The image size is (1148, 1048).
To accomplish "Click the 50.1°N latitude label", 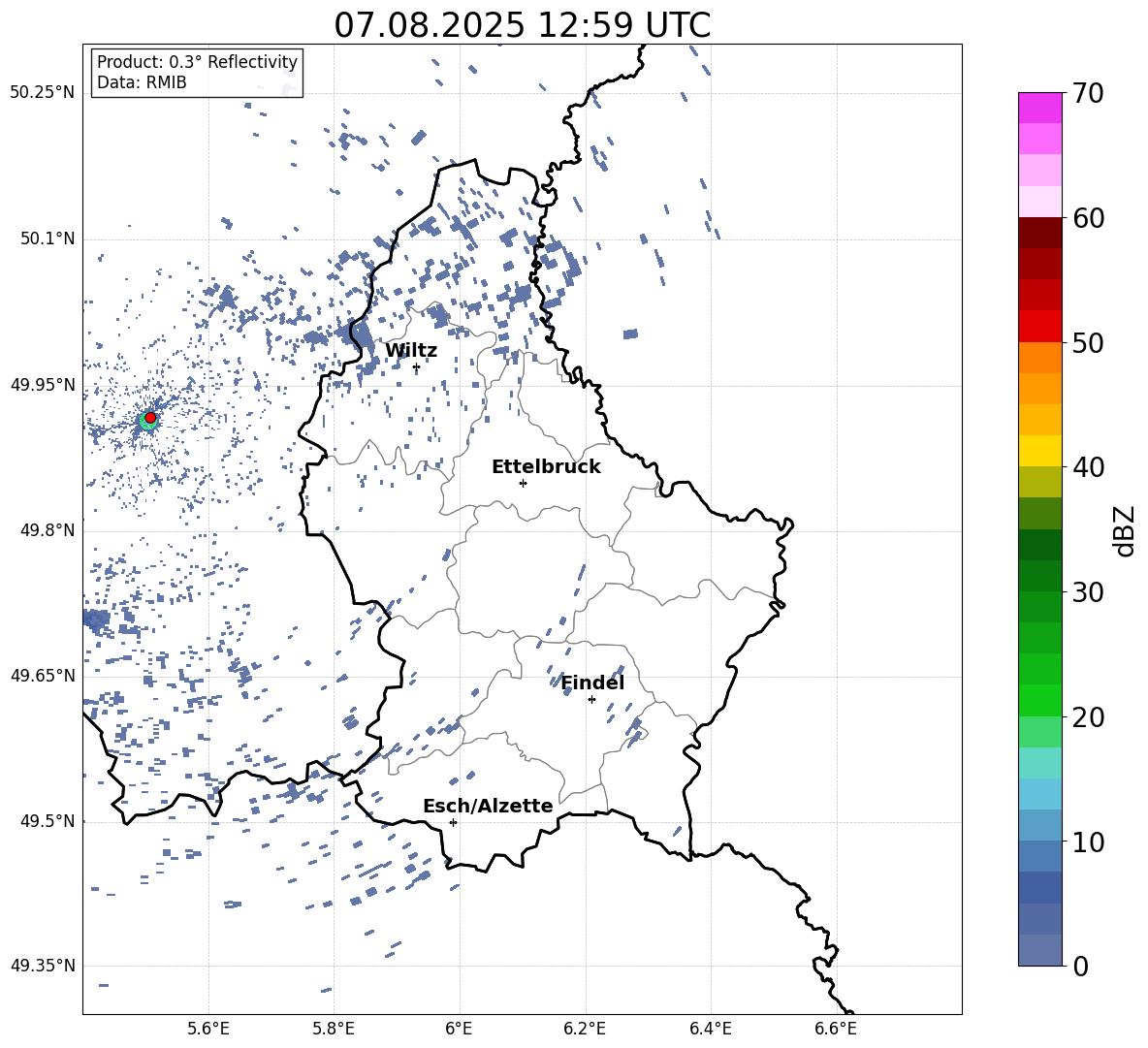I will (48, 238).
